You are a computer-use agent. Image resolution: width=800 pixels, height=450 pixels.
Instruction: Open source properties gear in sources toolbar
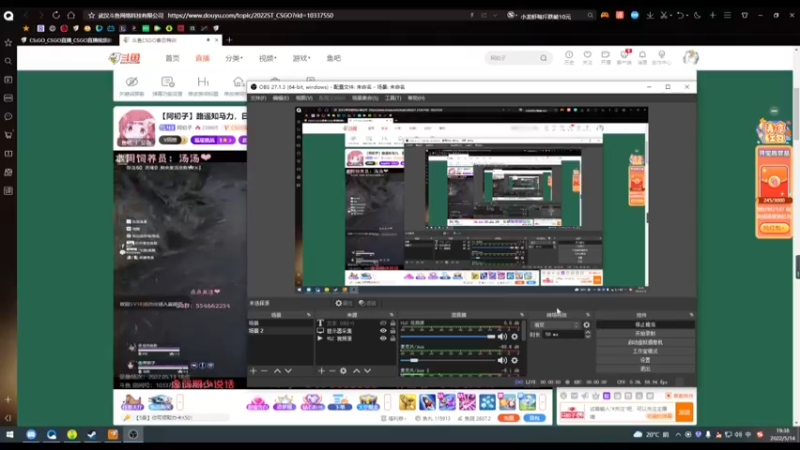point(343,371)
